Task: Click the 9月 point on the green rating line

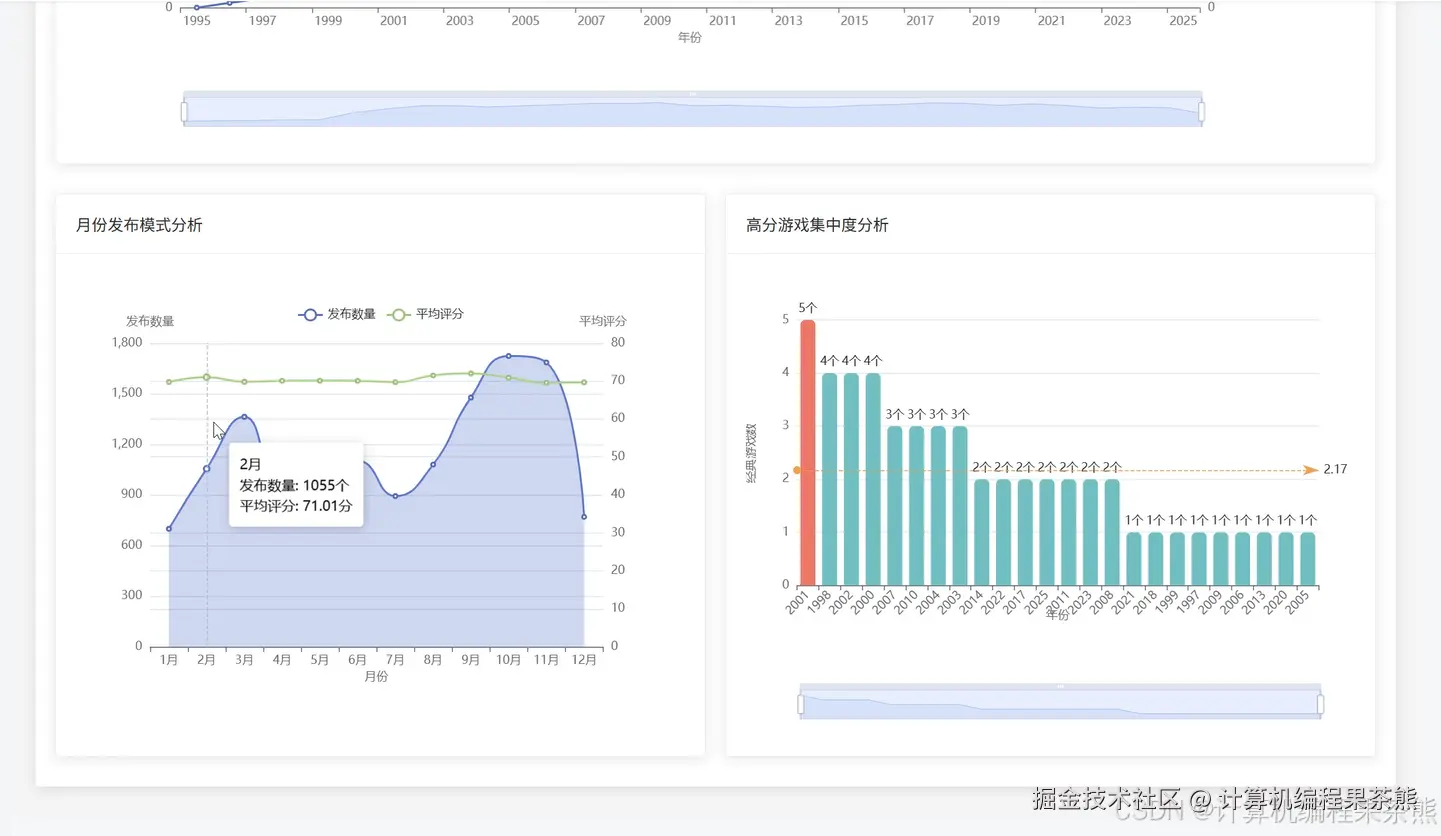Action: click(x=471, y=374)
